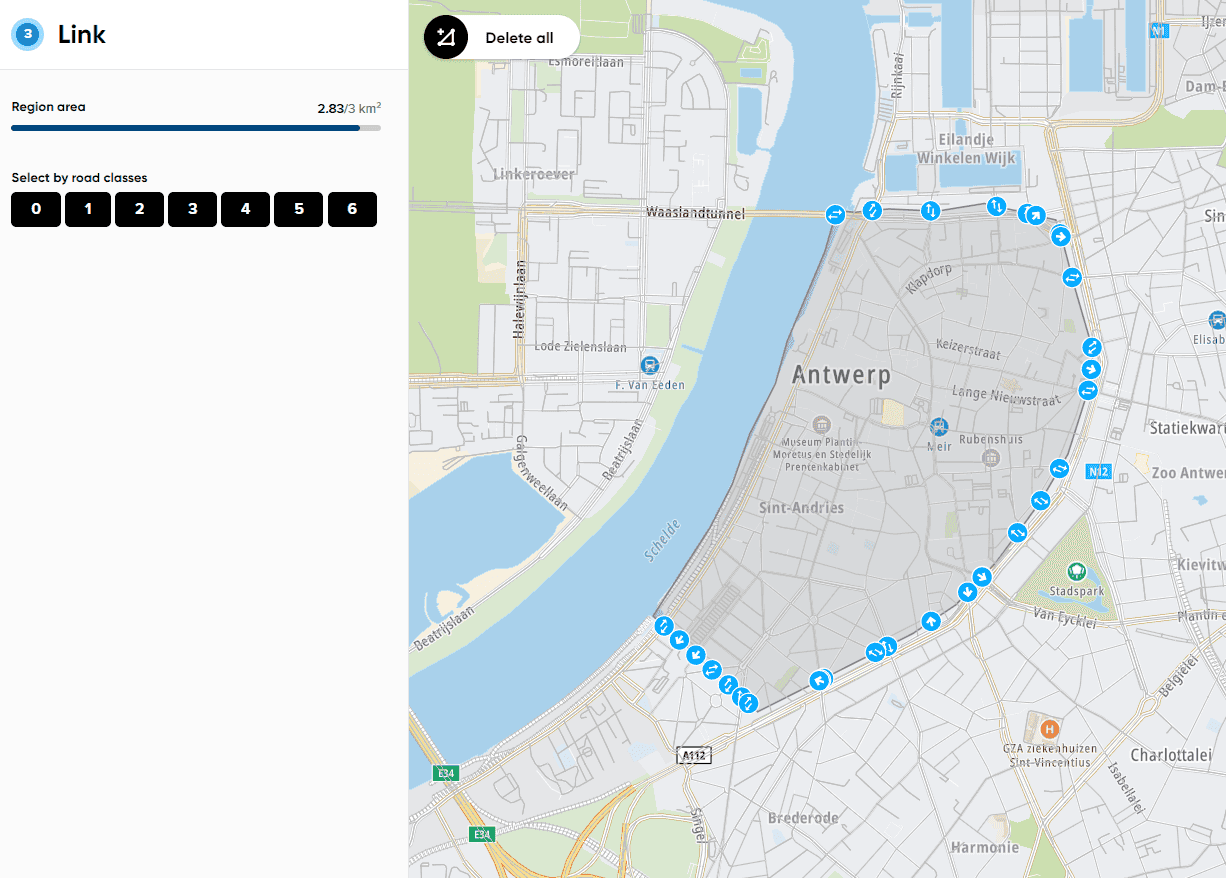Screen dimensions: 1226x878
Task: Click the Museum Plantin-Moretus landmark icon
Action: click(x=822, y=424)
